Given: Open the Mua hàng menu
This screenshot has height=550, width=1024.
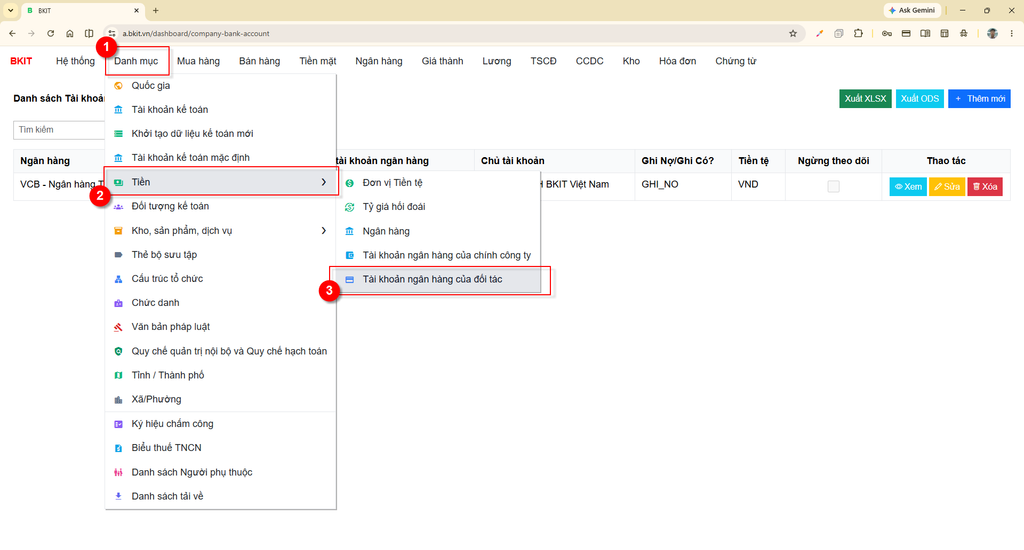Looking at the screenshot, I should coord(199,61).
